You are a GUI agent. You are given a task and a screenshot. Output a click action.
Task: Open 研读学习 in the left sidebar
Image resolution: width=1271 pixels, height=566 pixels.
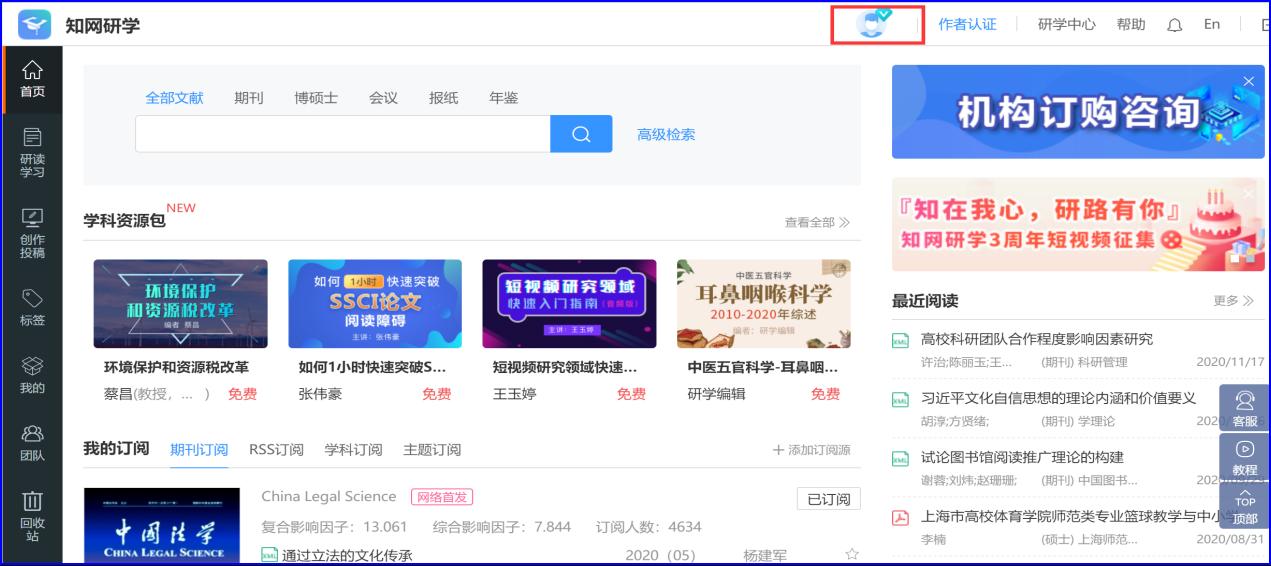coord(32,152)
